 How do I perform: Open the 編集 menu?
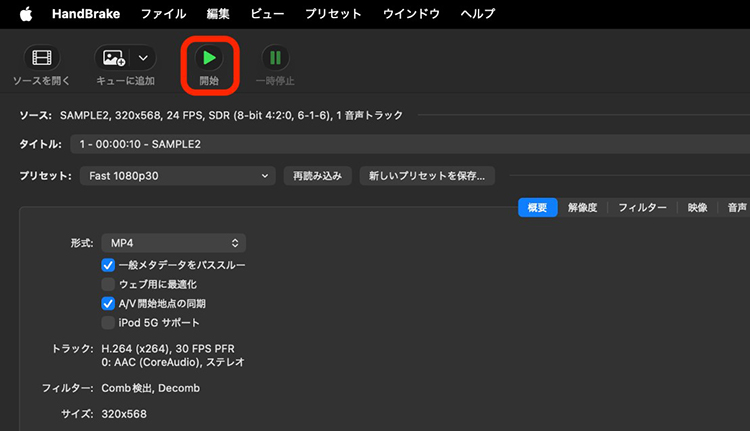click(x=218, y=14)
